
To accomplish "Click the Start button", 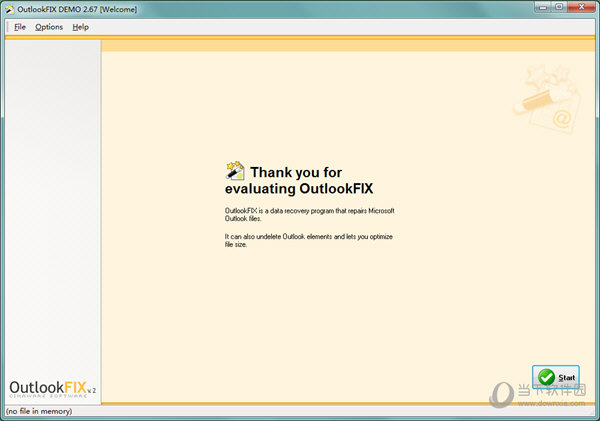I will 556,377.
